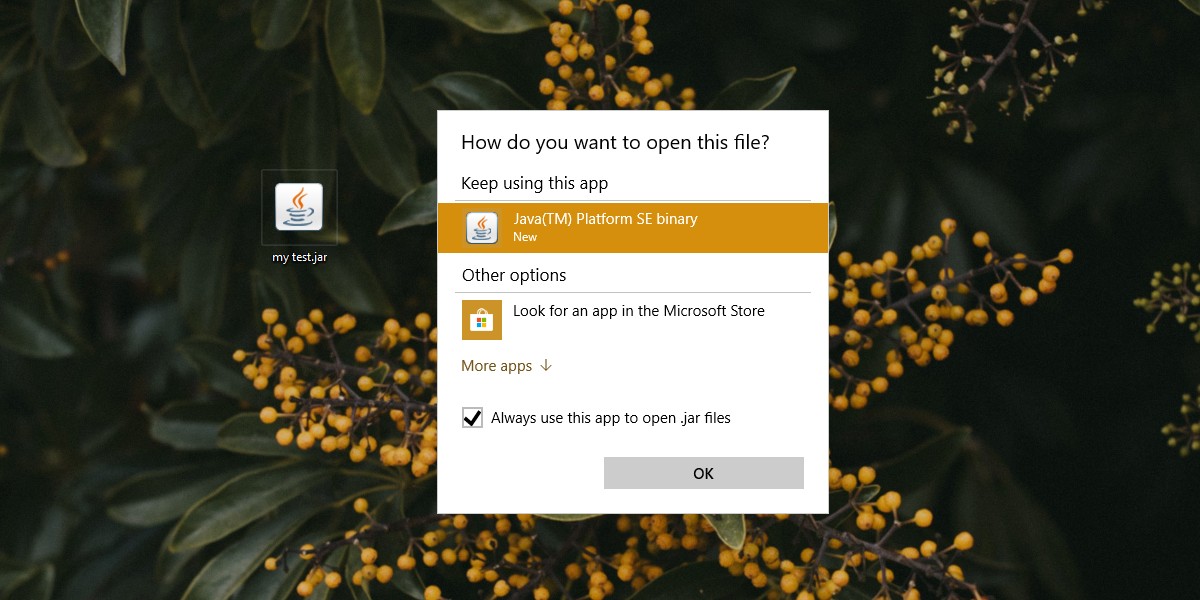Click the "my test.jar" file name label
Viewport: 1200px width, 600px height.
click(x=299, y=257)
